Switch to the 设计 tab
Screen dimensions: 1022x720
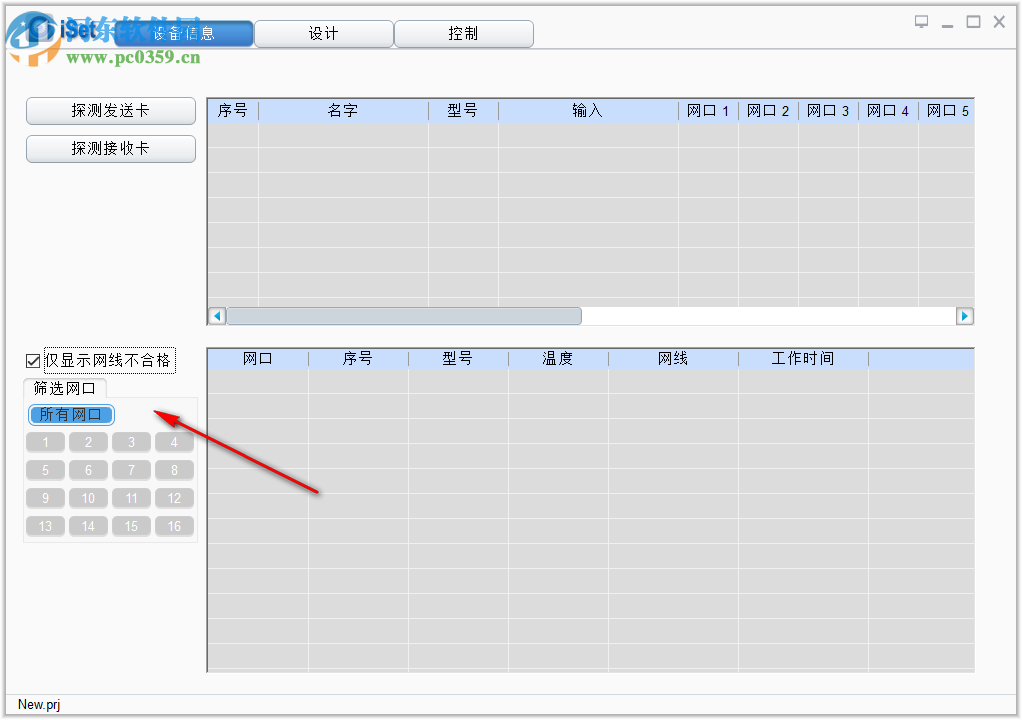pos(323,33)
